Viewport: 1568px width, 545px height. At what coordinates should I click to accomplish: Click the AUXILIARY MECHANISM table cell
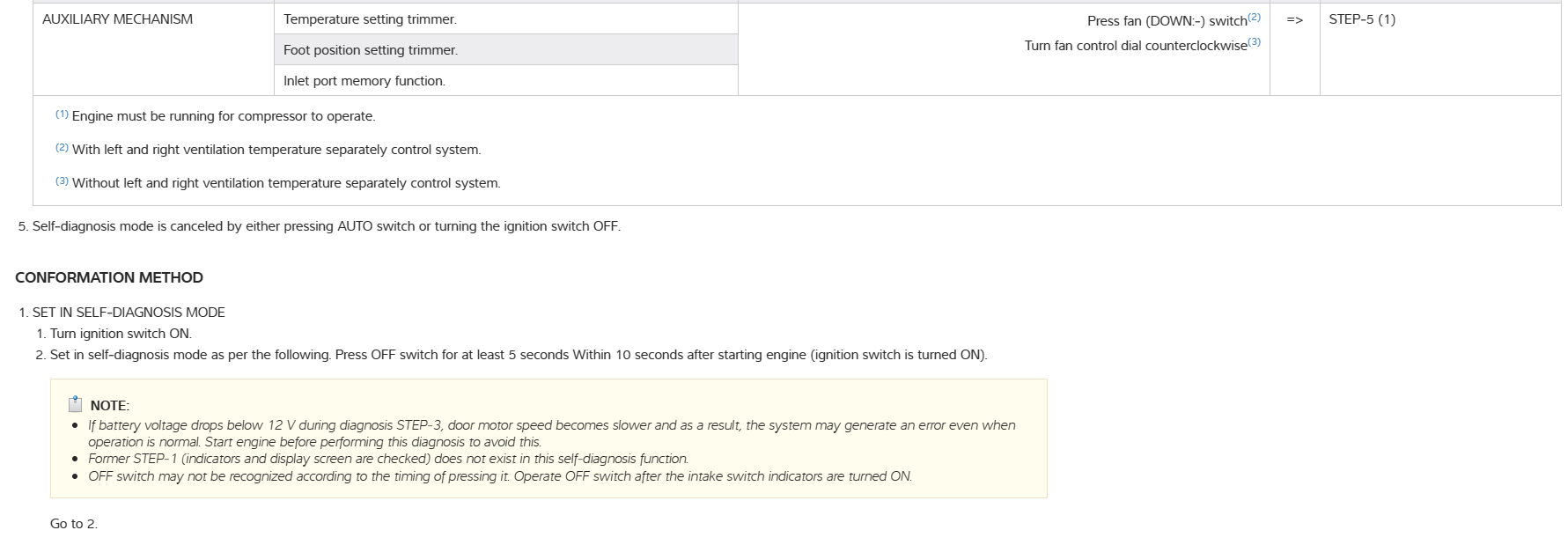click(x=117, y=19)
